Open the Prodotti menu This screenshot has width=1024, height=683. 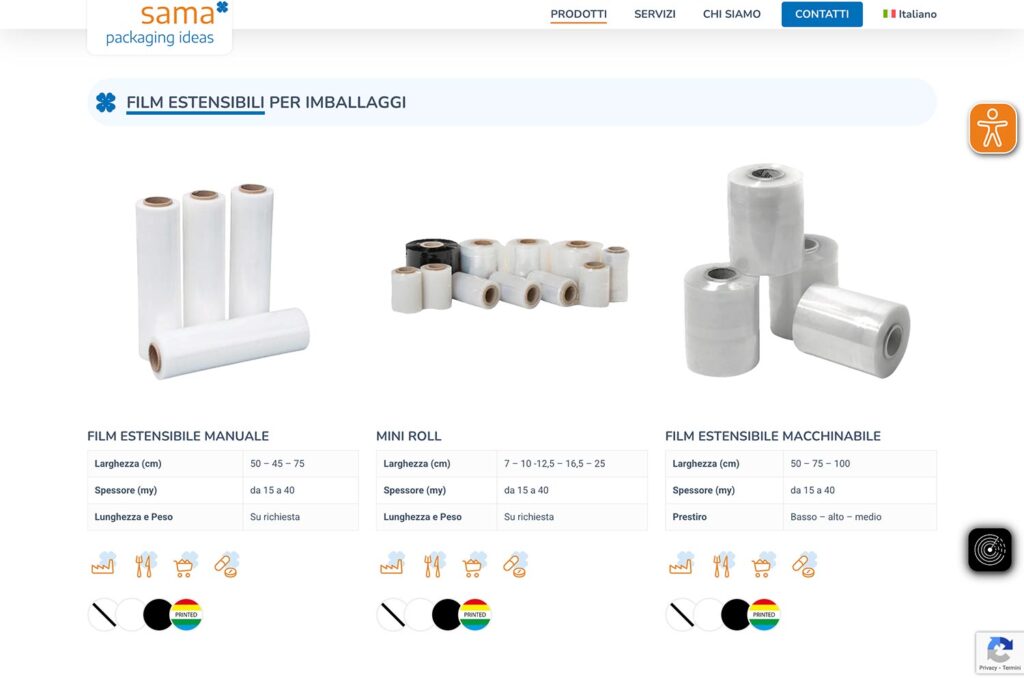578,14
